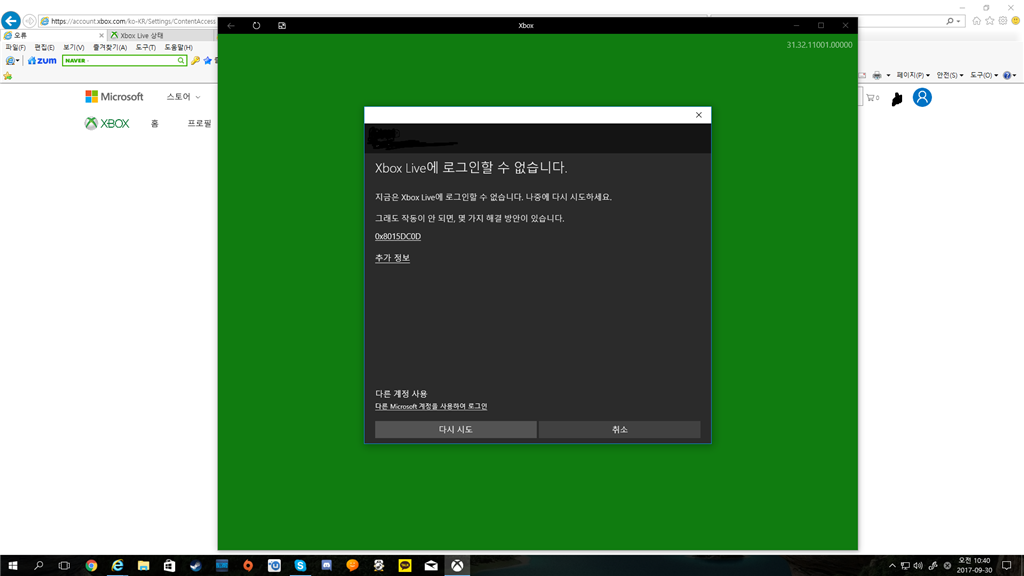Open the Mail app from the taskbar
Viewport: 1024px width, 576px height.
point(431,566)
